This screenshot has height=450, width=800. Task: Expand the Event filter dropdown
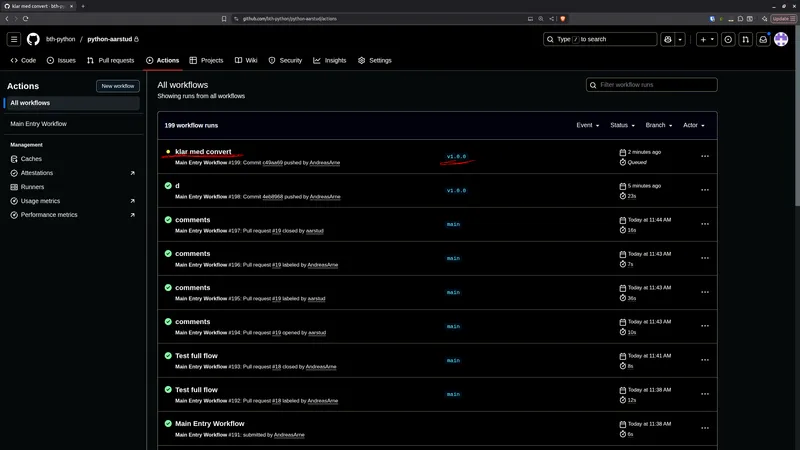coord(587,125)
